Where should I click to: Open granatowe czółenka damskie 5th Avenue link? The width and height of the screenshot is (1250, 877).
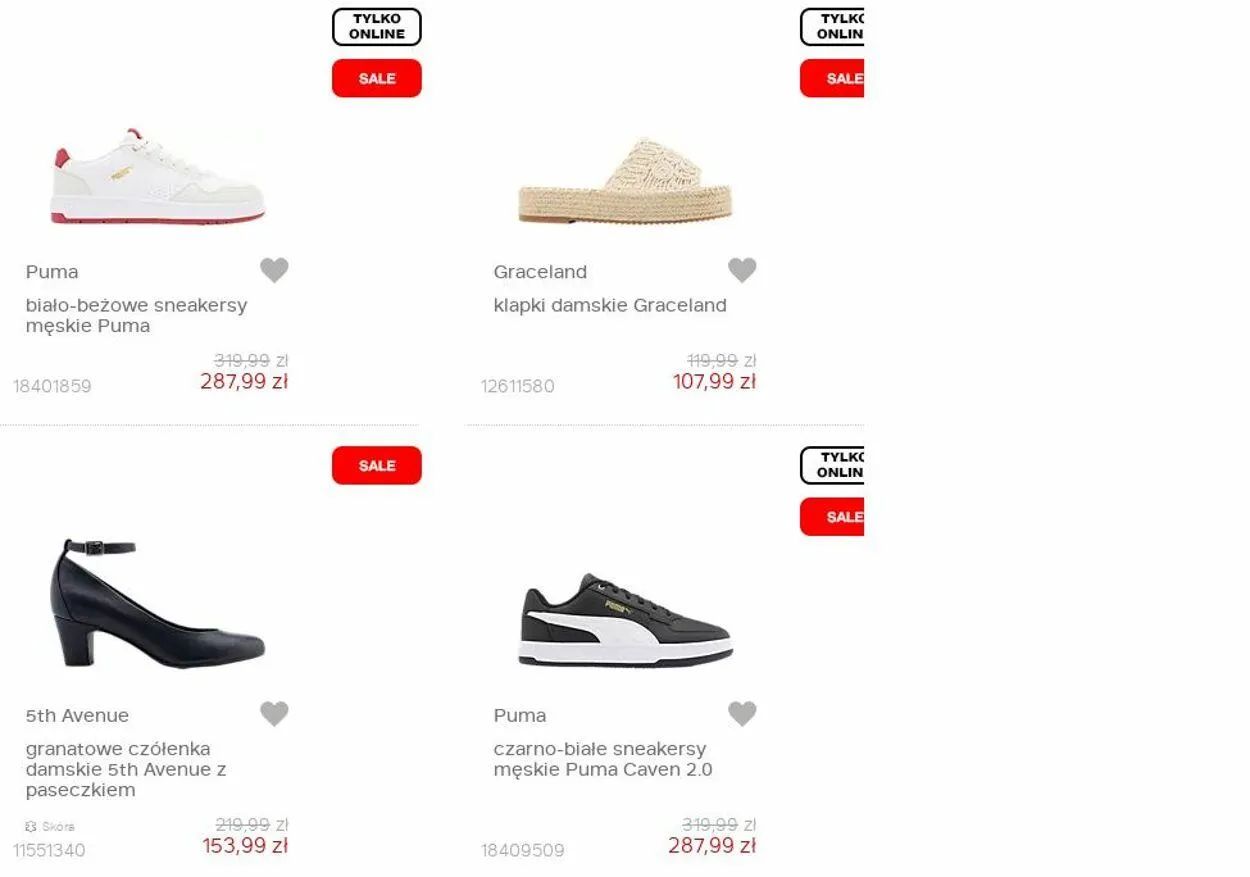[x=126, y=769]
